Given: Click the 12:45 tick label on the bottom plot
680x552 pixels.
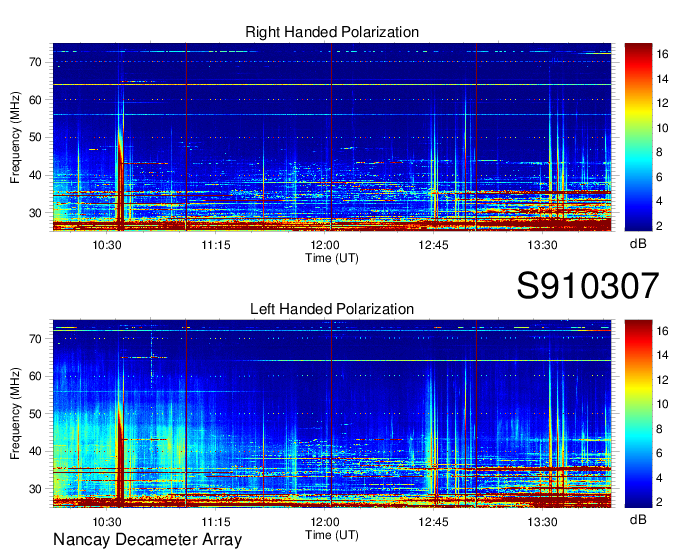Looking at the screenshot, I should click(434, 522).
